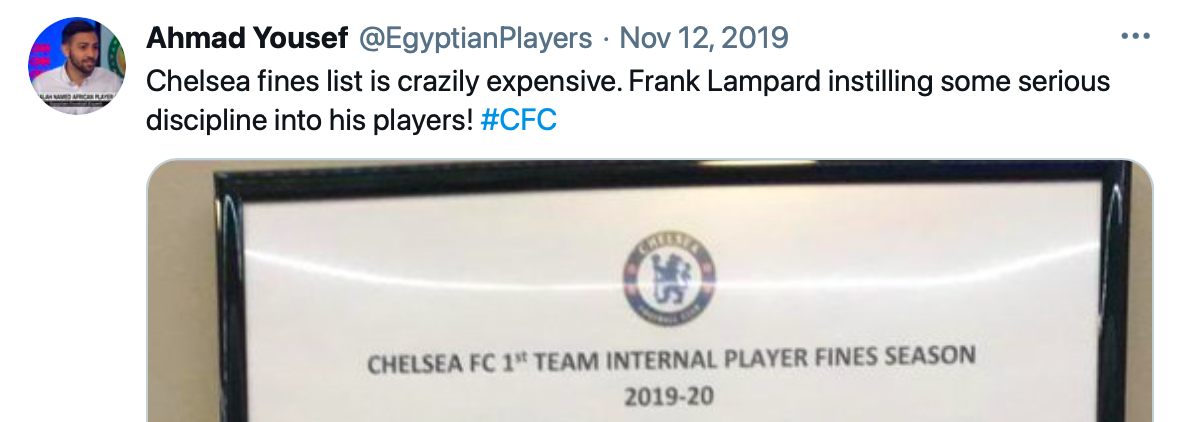
Task: Click the caption banner inside the avatar
Action: [x=72, y=98]
